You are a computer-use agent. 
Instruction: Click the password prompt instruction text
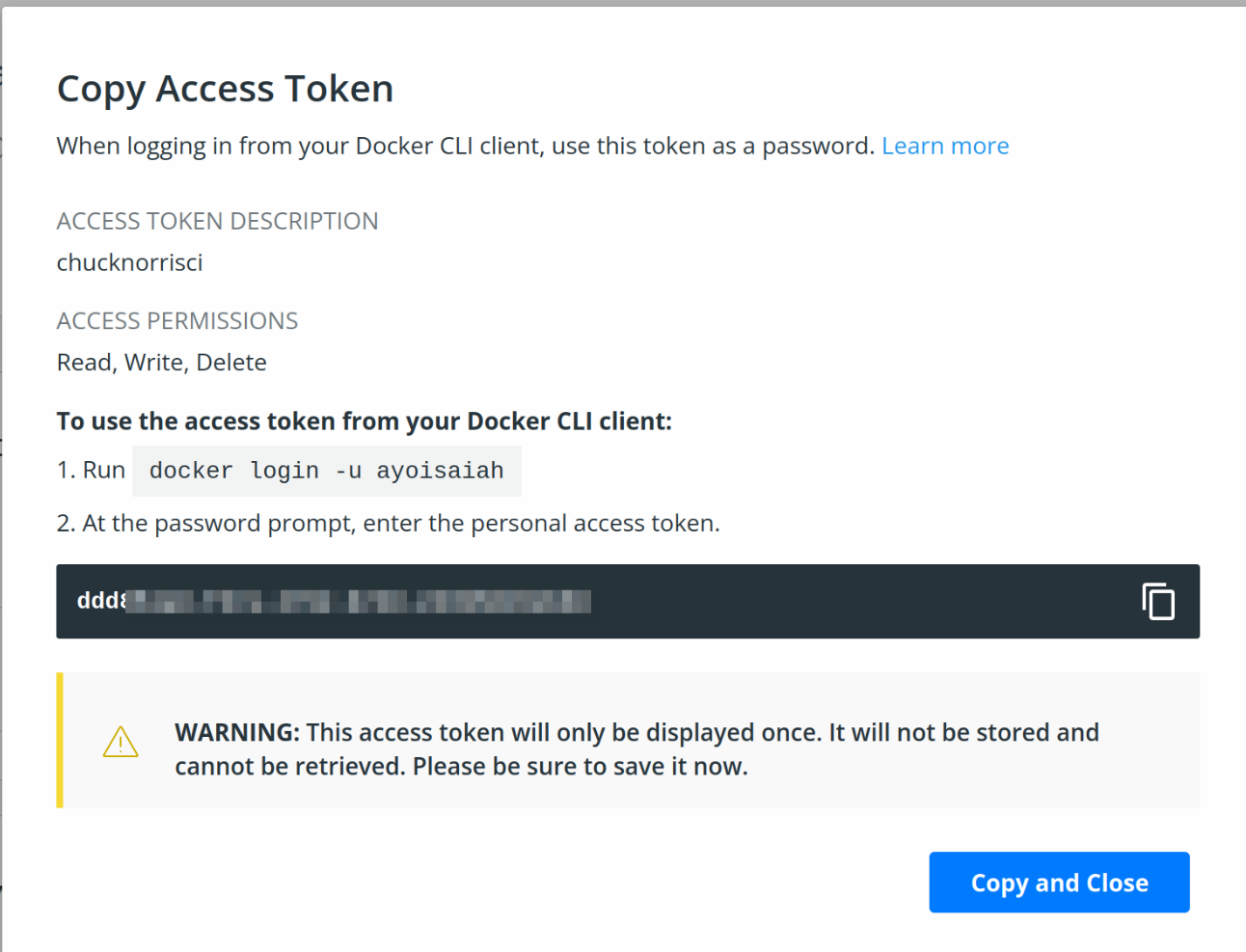tap(386, 523)
